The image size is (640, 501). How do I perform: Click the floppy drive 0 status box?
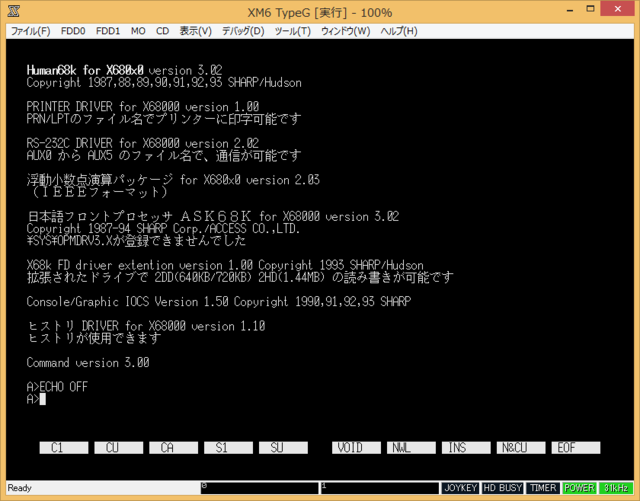click(259, 488)
